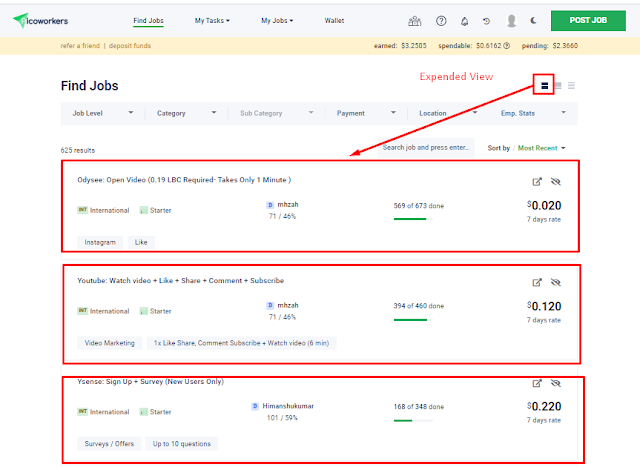Viewport: 640px width, 467px height.
Task: Expand the Payment filter
Action: coord(366,113)
